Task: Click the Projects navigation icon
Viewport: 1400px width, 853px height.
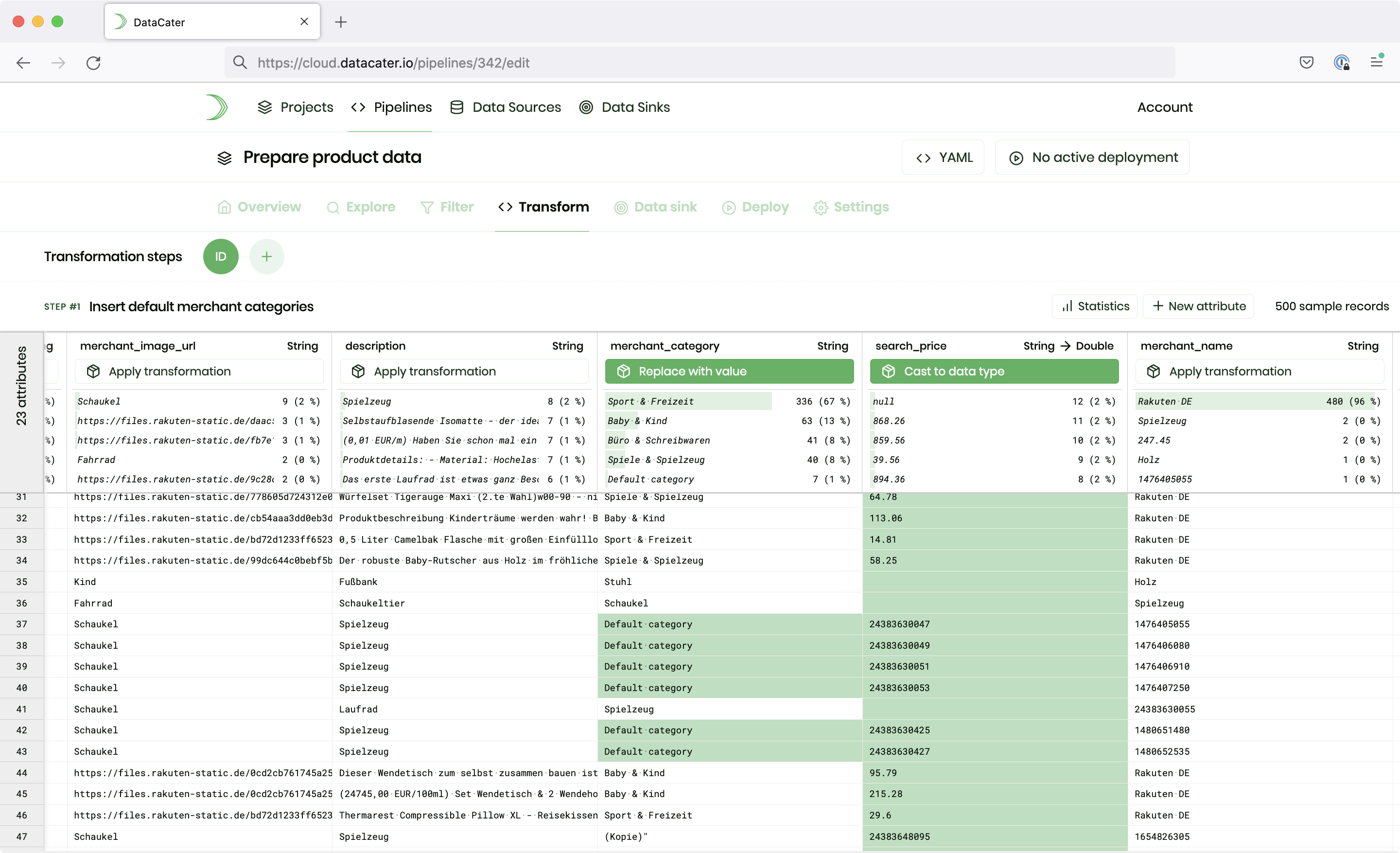Action: [x=263, y=107]
